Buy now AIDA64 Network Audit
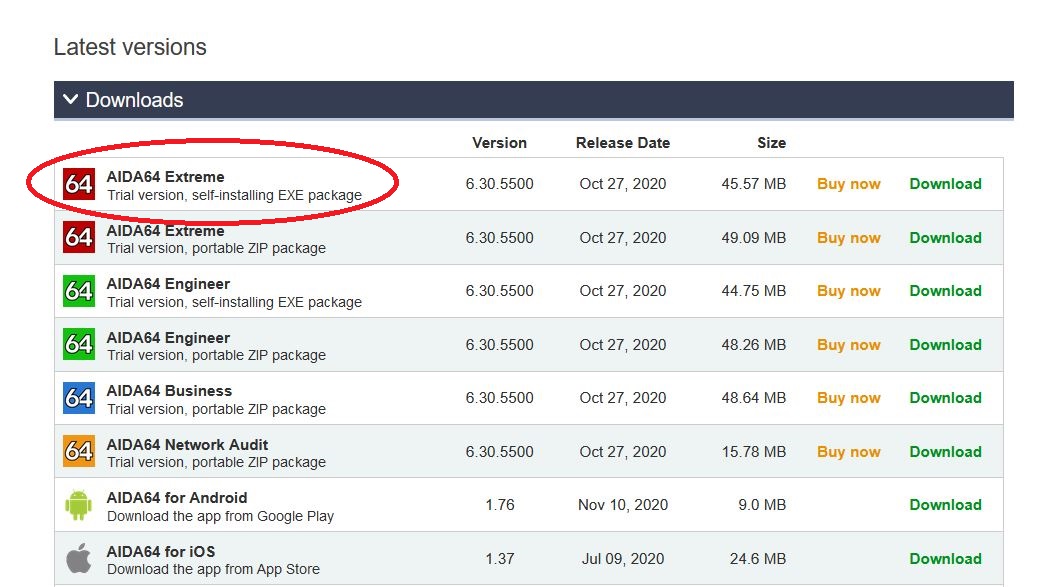This screenshot has width=1056, height=587. 849,452
